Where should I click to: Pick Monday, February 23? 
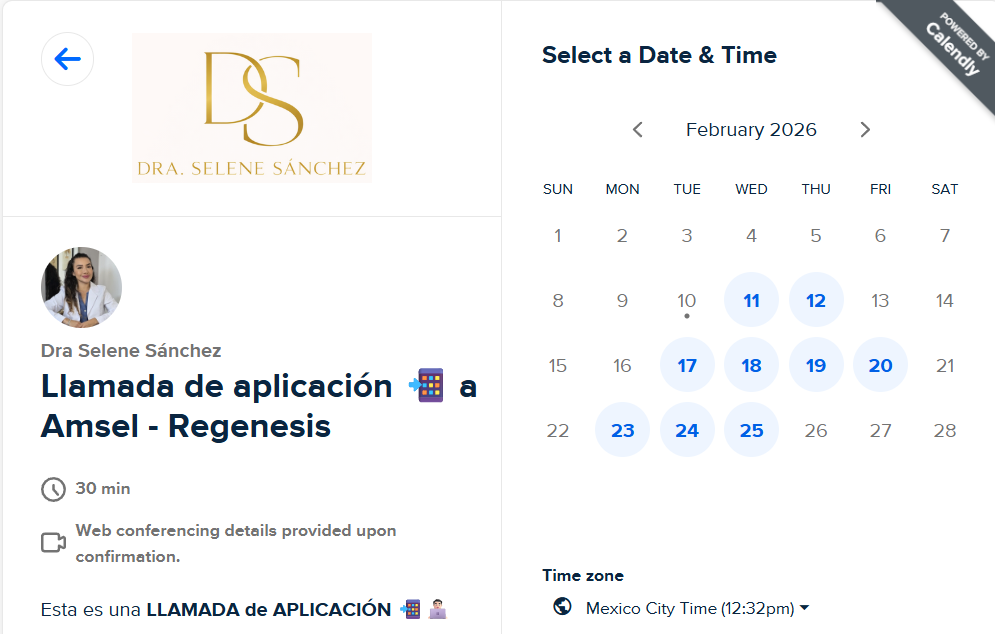622,430
